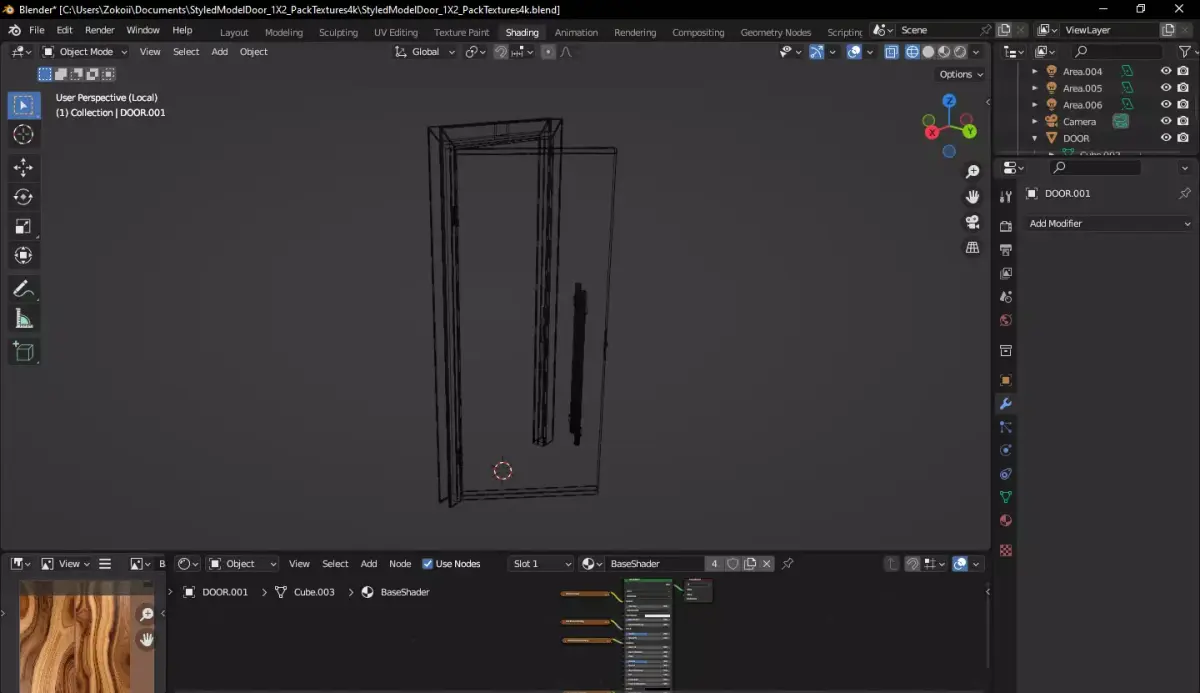This screenshot has height=693, width=1200.
Task: Open the View Layer properties tab
Action: (1006, 273)
